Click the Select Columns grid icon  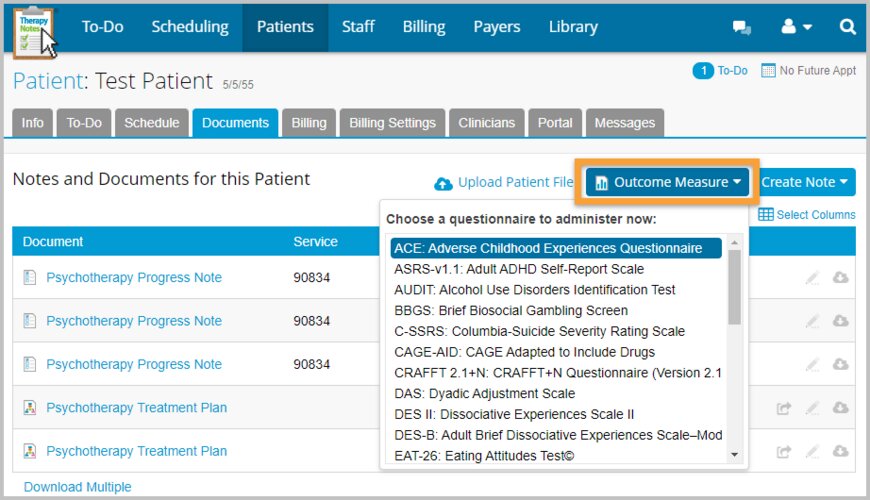click(x=766, y=215)
